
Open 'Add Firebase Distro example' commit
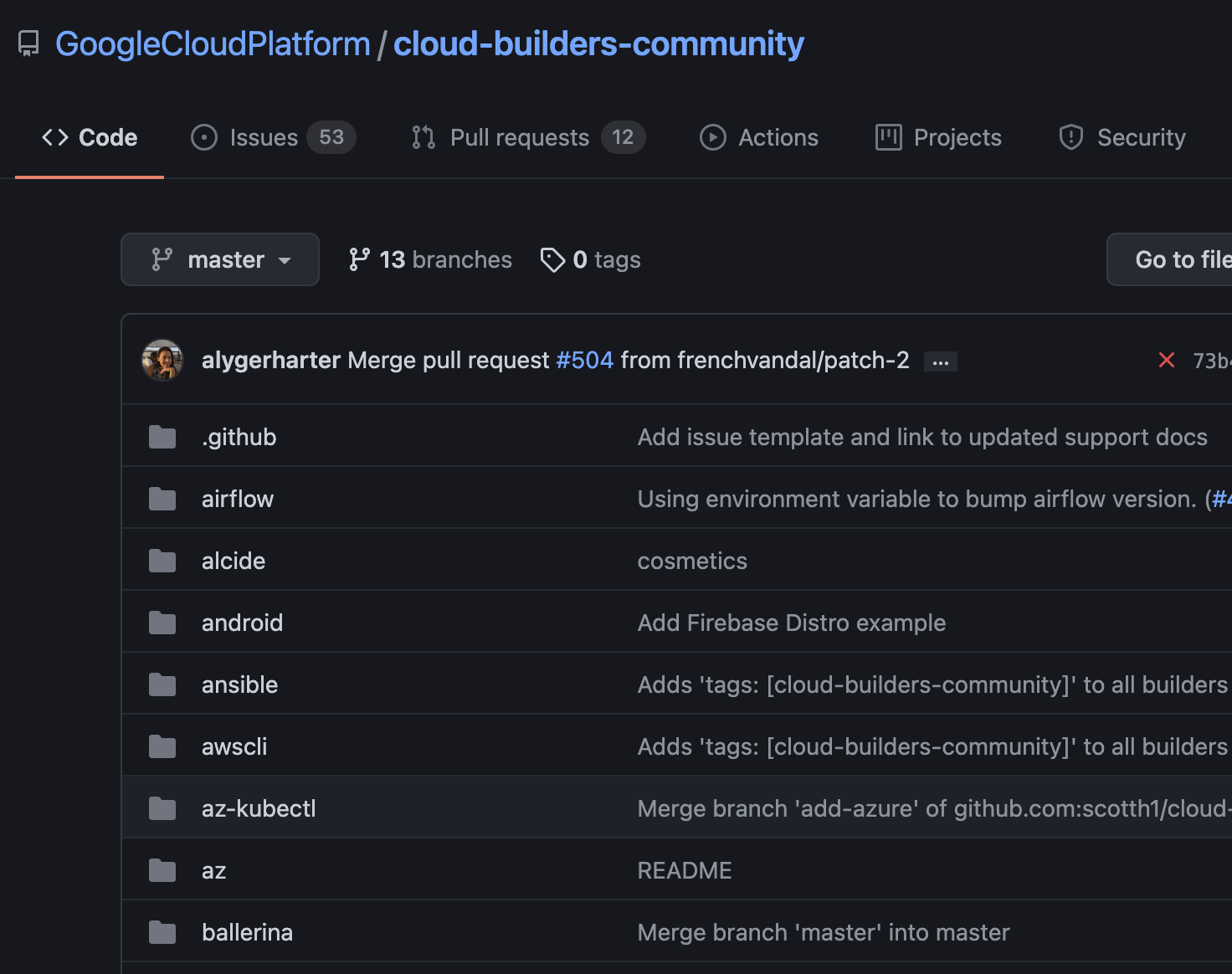(792, 623)
